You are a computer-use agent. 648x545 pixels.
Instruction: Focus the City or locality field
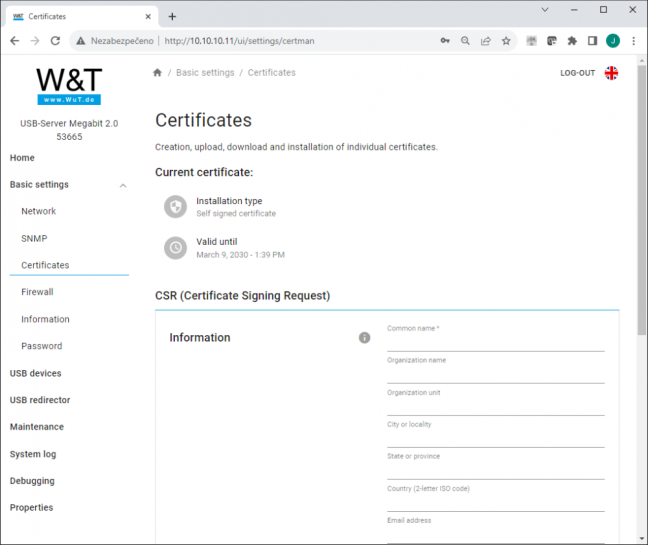(x=496, y=439)
